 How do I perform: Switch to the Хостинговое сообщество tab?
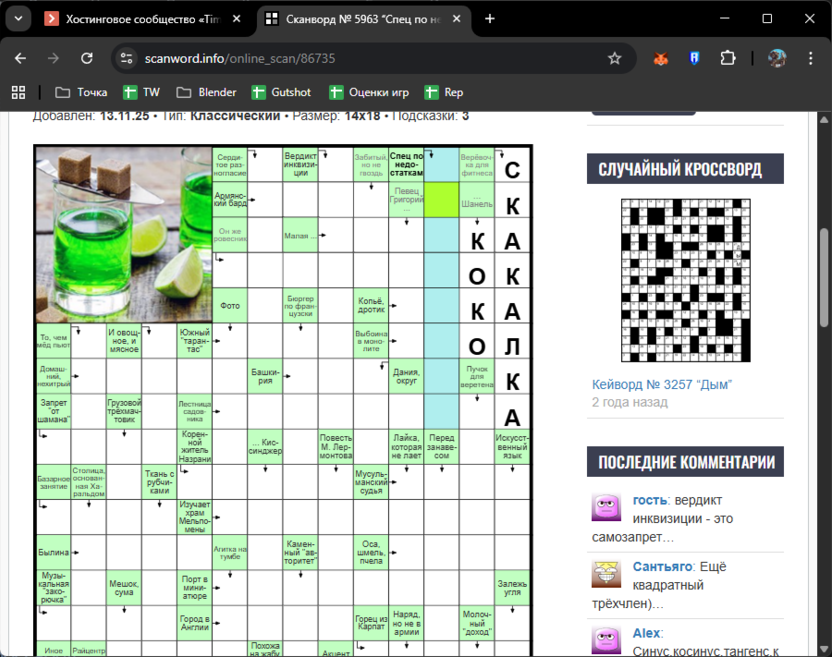142,19
